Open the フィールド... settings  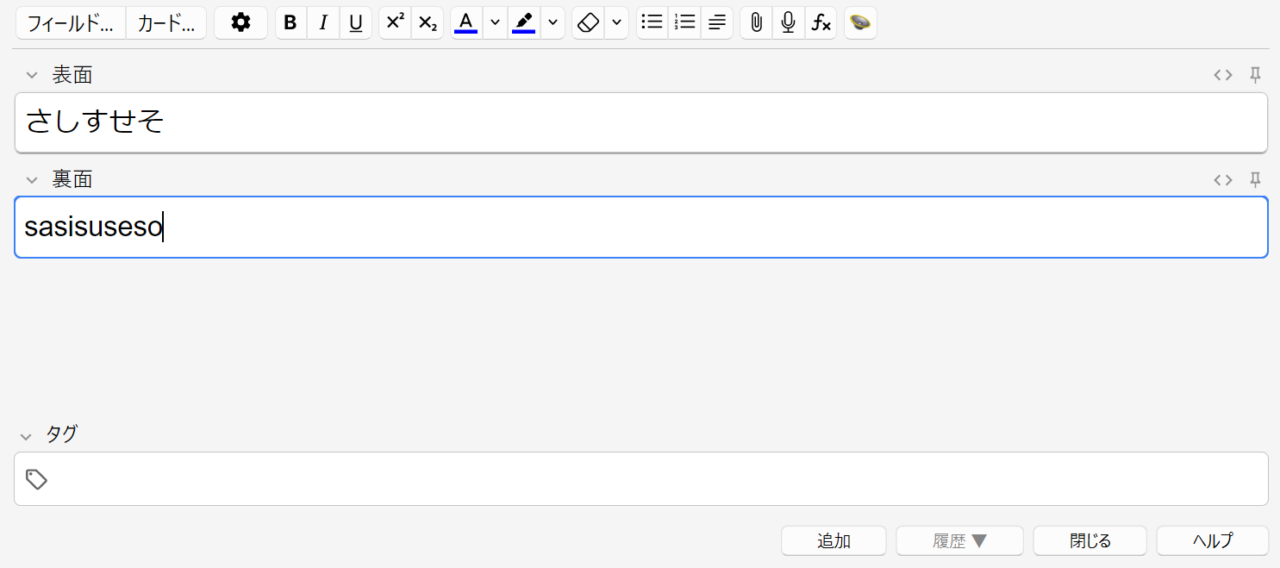tap(70, 23)
